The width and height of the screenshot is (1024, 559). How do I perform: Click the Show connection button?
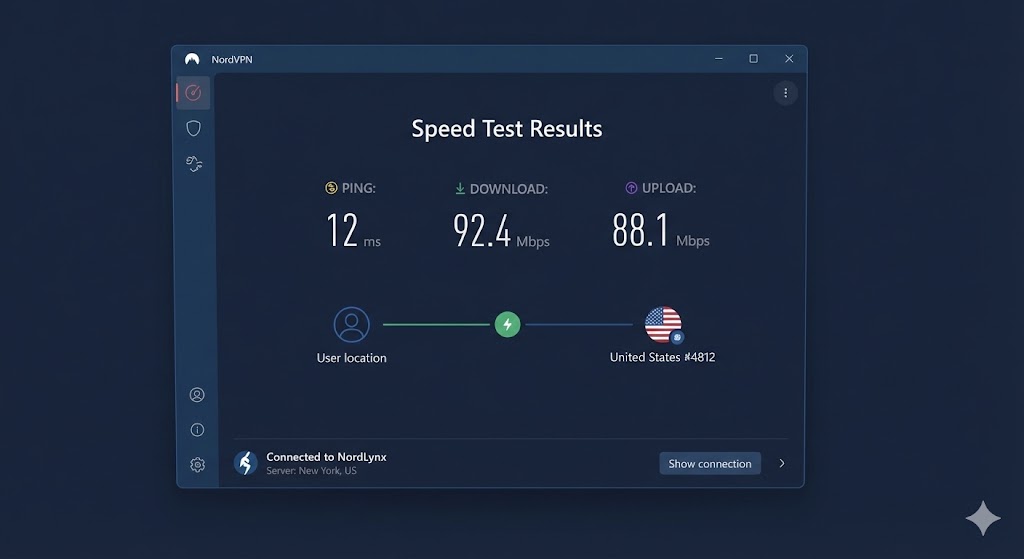tap(710, 464)
